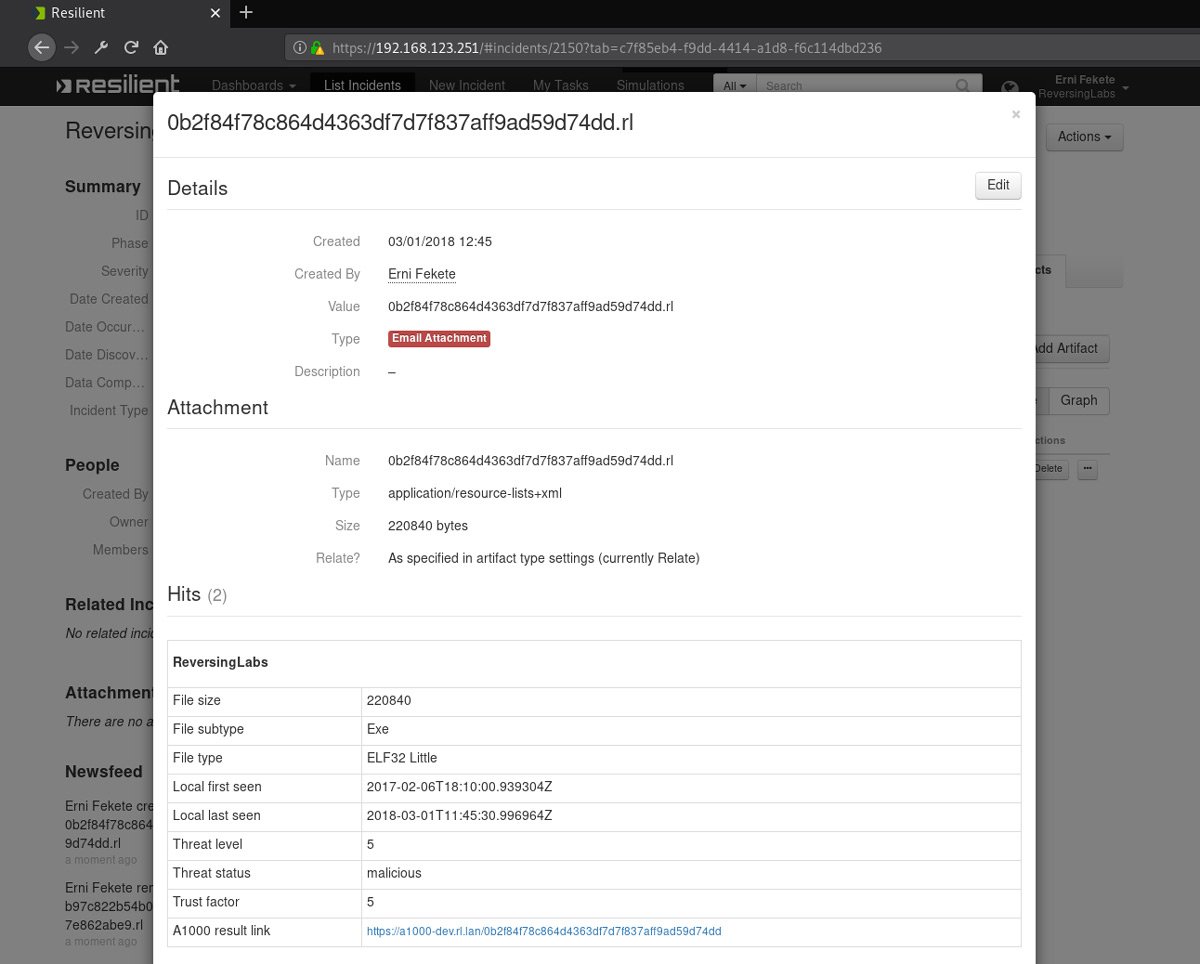This screenshot has width=1200, height=964.
Task: Click the Delete button in Actions column
Action: pyautogui.click(x=1051, y=469)
